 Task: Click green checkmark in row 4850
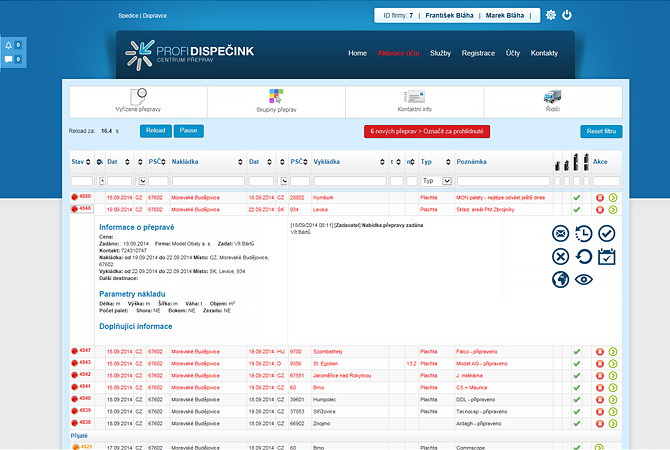click(x=576, y=198)
